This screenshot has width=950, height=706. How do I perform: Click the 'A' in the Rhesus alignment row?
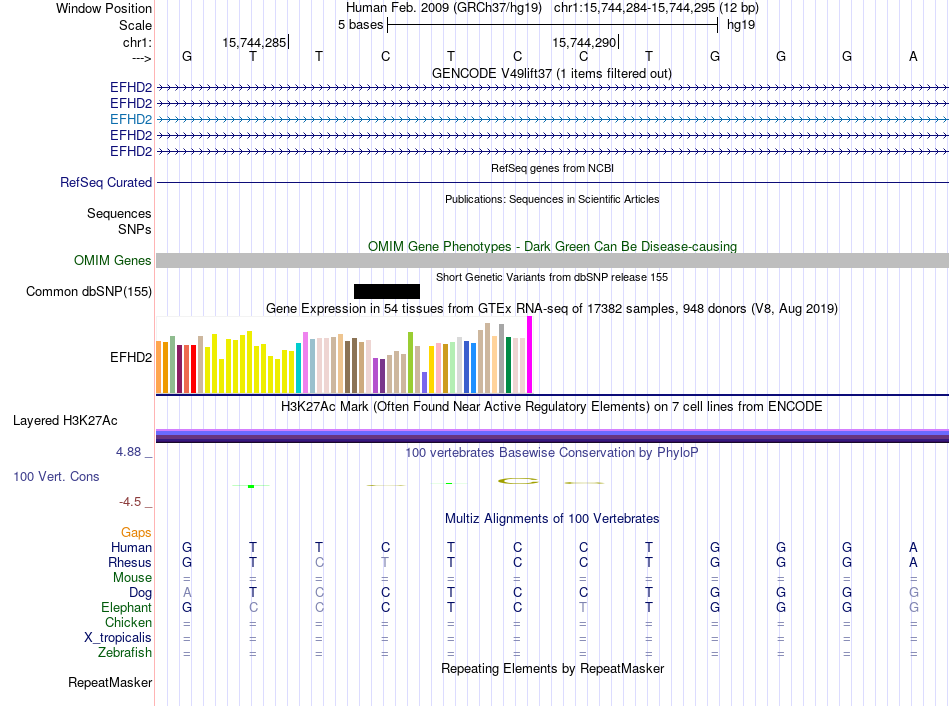click(913, 562)
